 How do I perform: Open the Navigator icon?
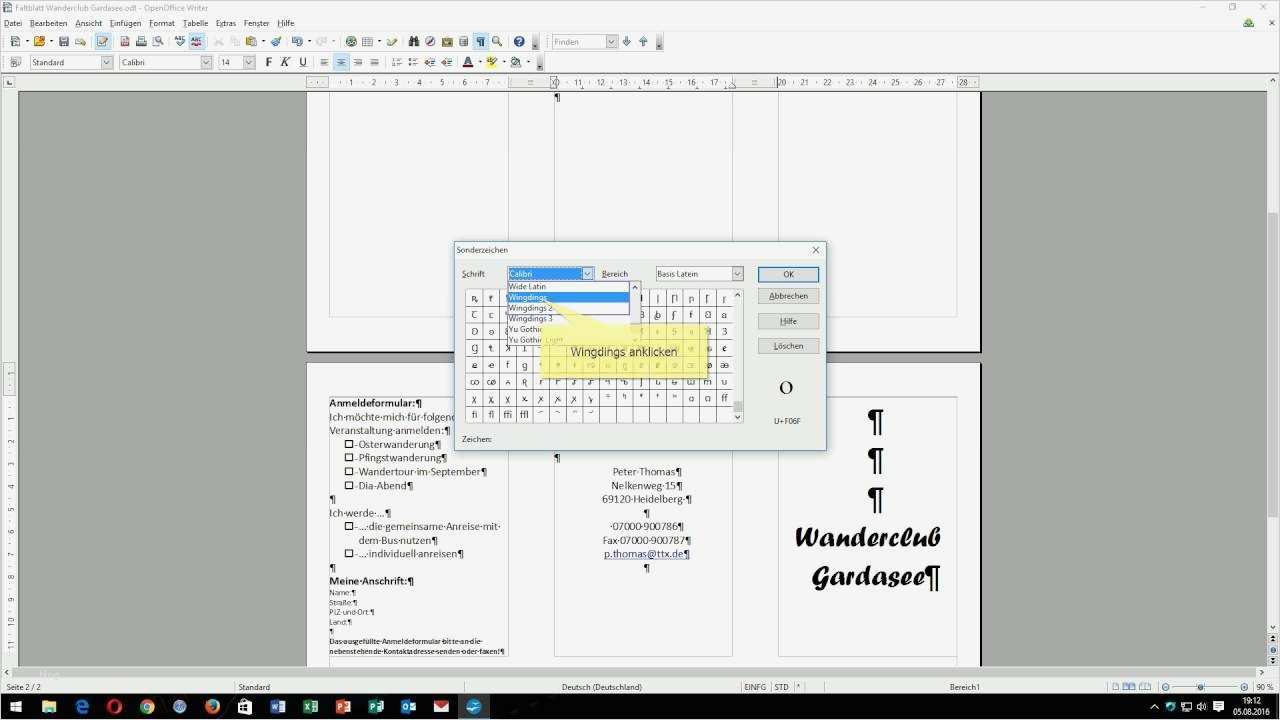[x=431, y=41]
